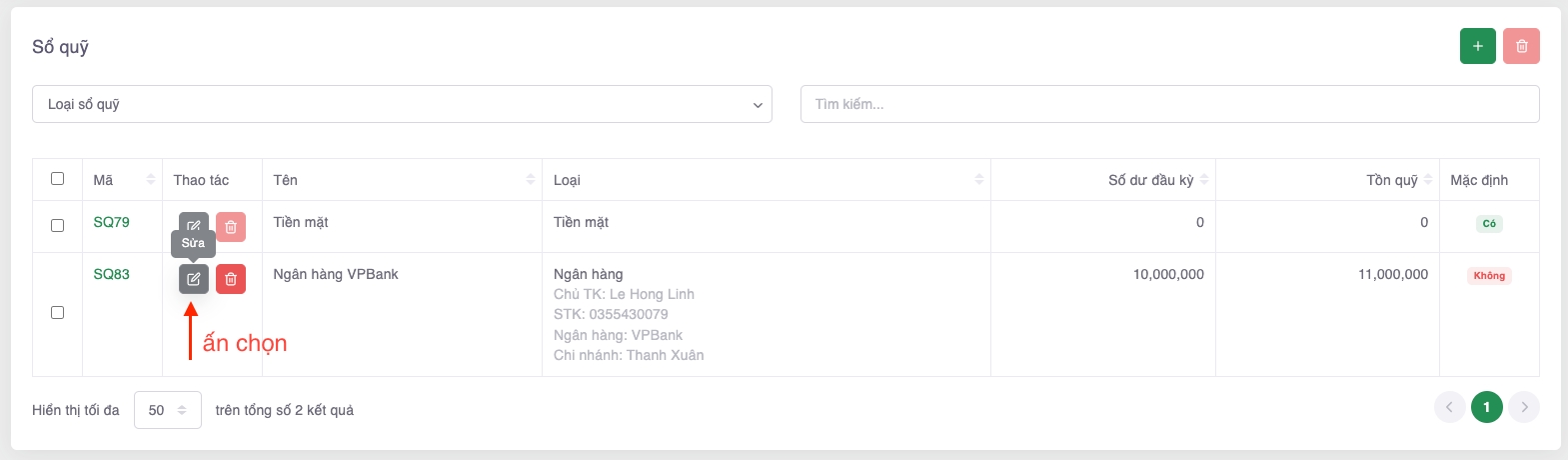This screenshot has width=1568, height=460.
Task: Delete the SQ83 Ngân hàng VPBank row
Action: tap(231, 279)
